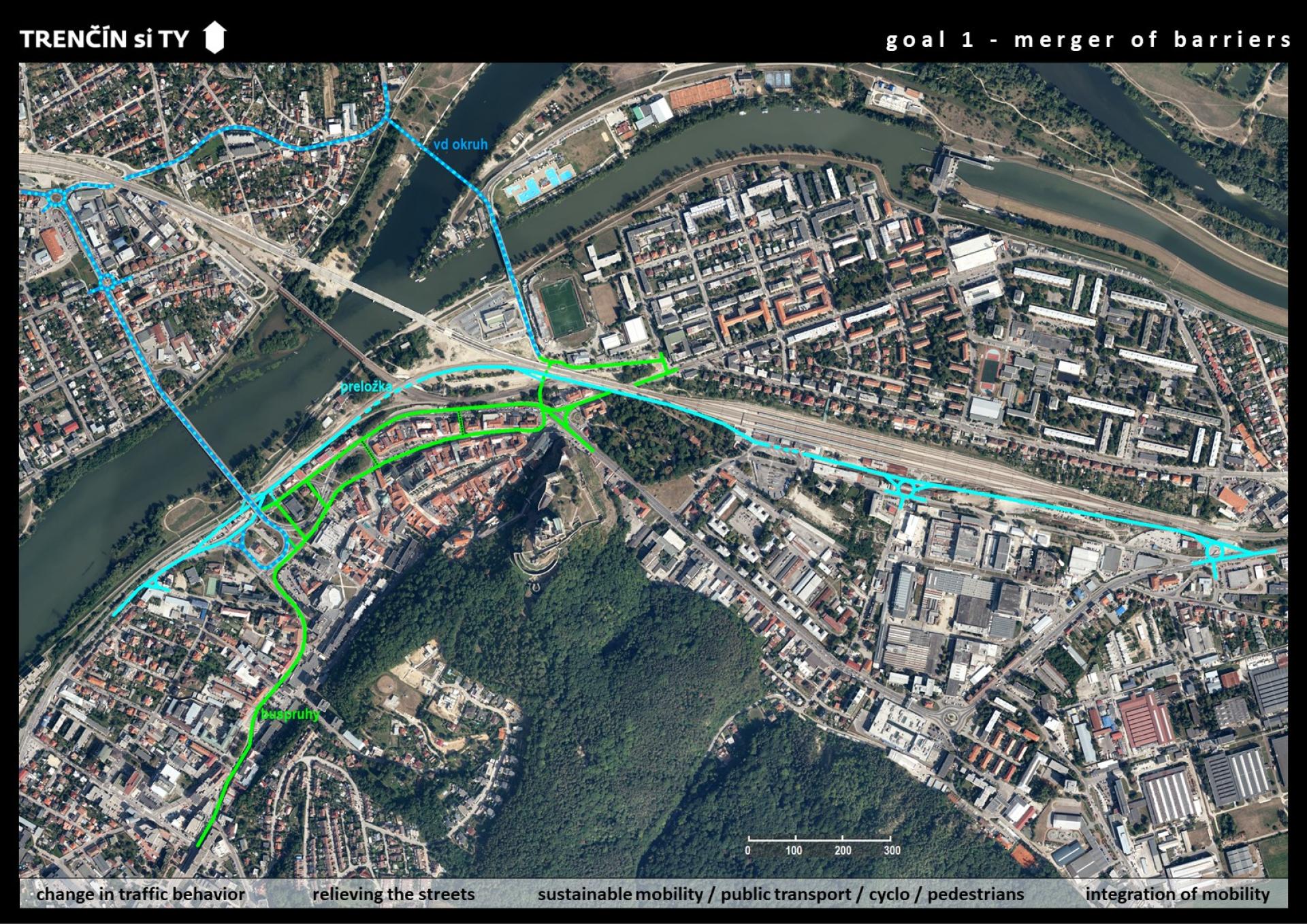Click the large red-roofed industrial hall
1307x924 pixels.
coord(1146,721)
